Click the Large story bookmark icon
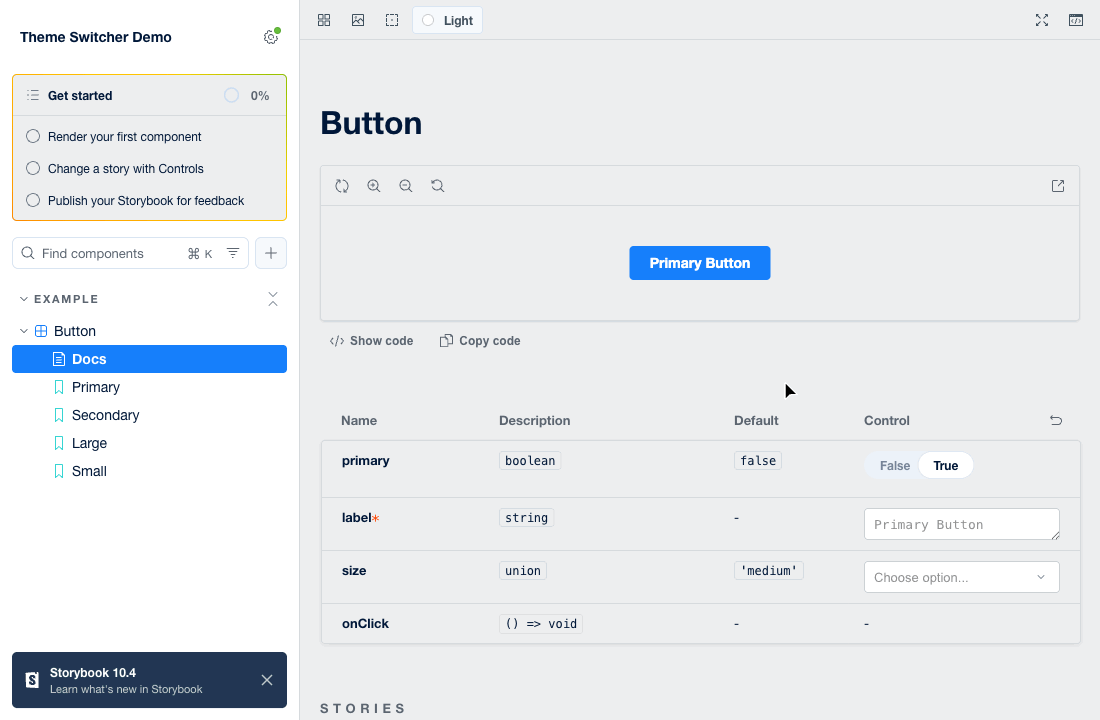Screen dimensions: 1100x720 click(x=59, y=444)
